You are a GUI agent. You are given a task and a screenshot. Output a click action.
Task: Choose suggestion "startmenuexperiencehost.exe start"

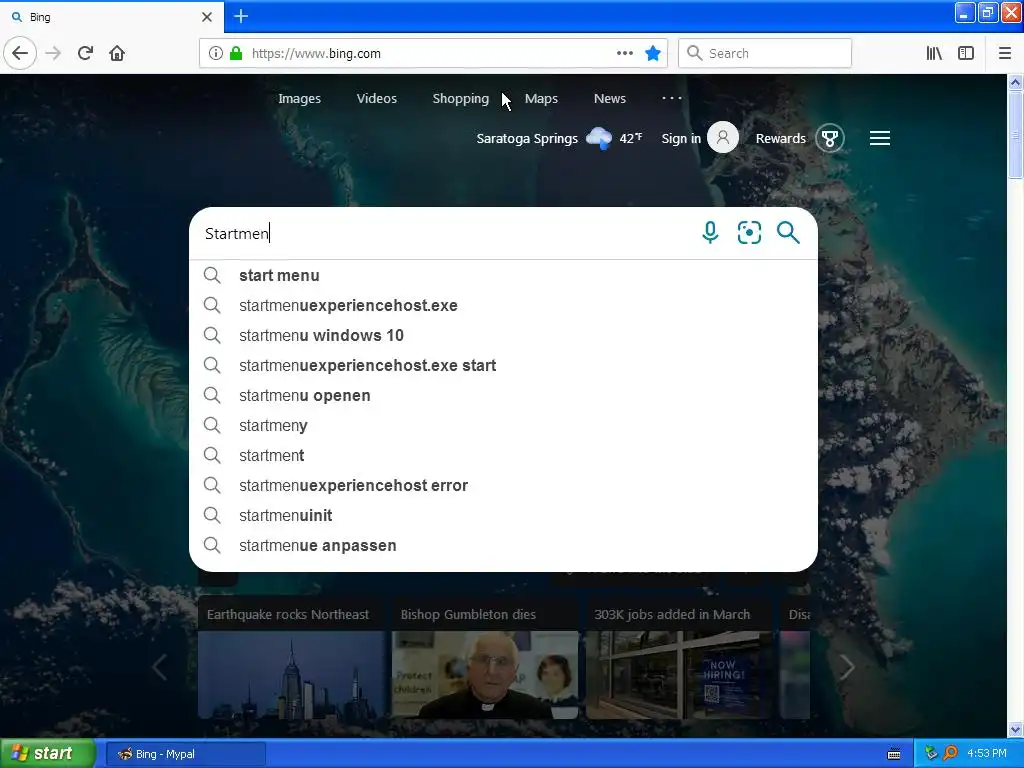tap(503, 366)
